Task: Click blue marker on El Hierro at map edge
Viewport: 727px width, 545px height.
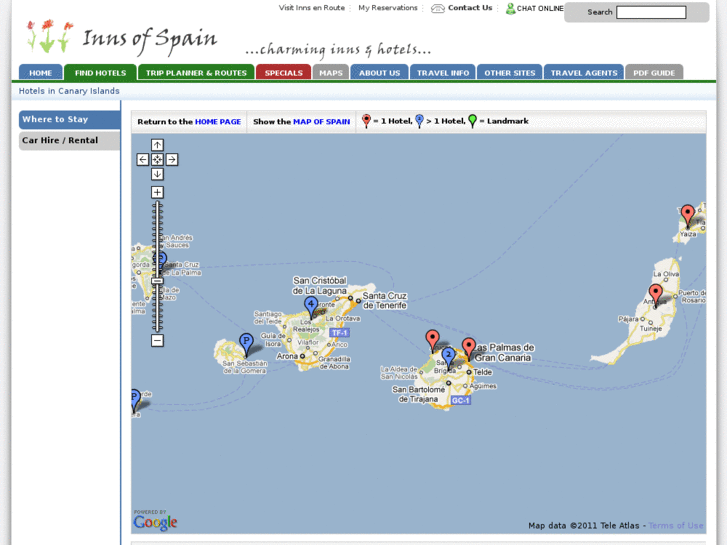Action: tap(135, 399)
